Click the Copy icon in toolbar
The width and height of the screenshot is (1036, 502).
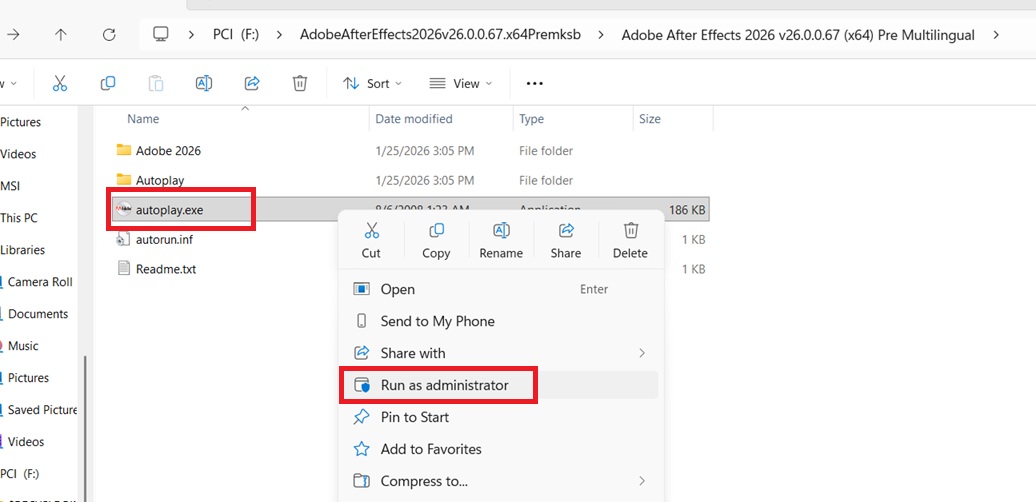click(108, 83)
